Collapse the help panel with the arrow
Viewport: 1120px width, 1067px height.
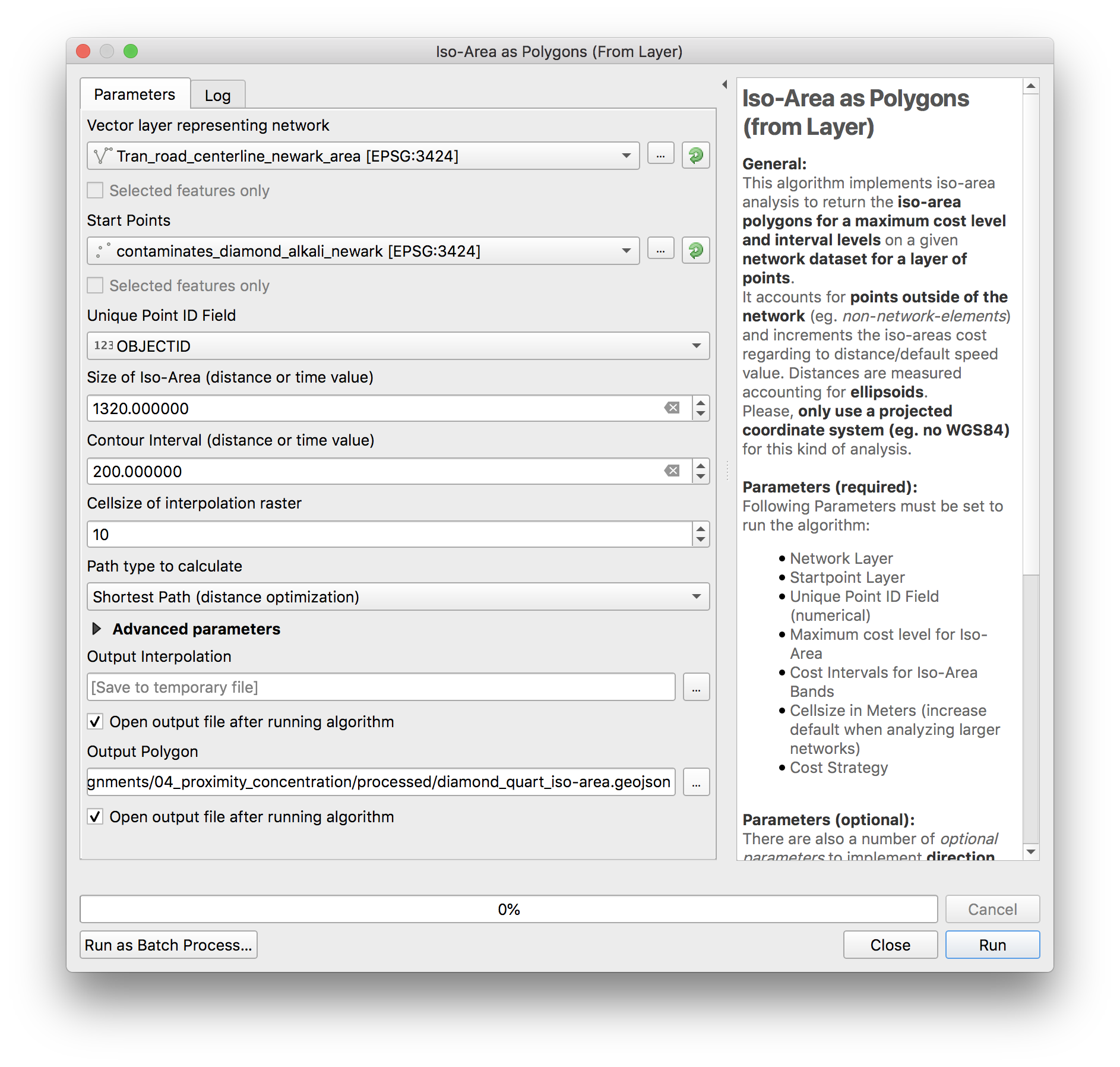(x=724, y=85)
